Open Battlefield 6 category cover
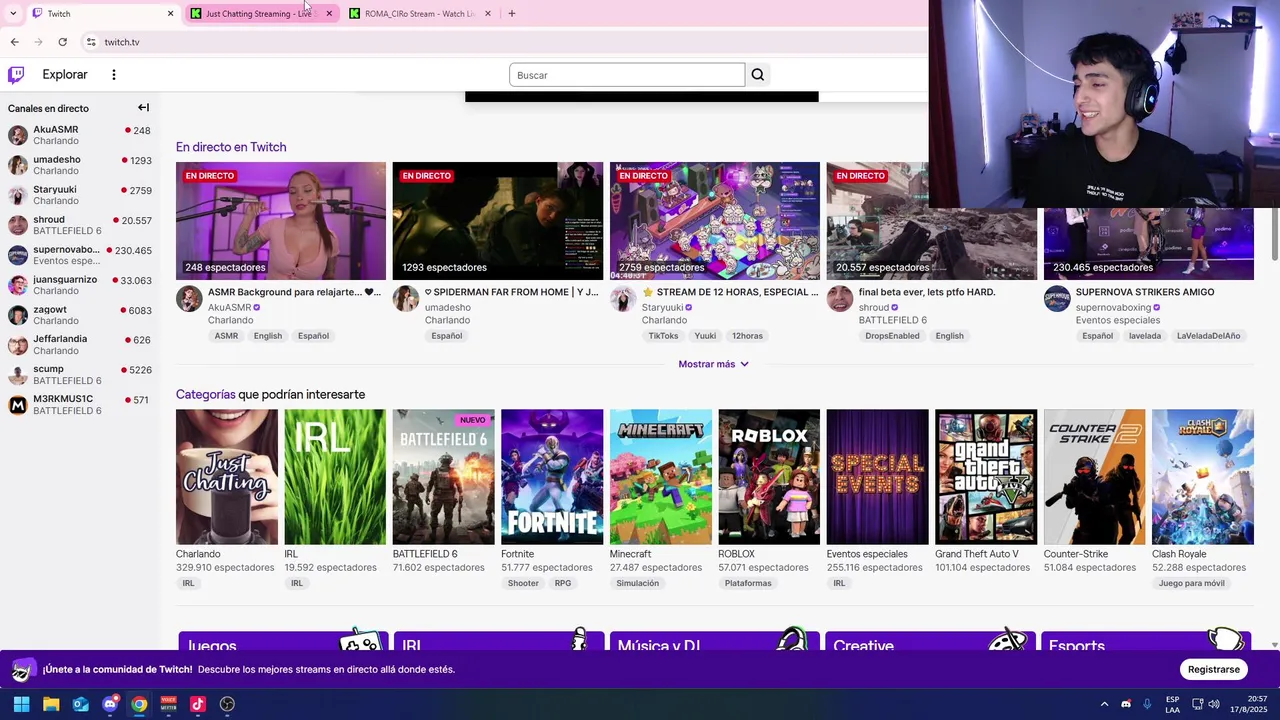This screenshot has height=720, width=1280. 444,477
